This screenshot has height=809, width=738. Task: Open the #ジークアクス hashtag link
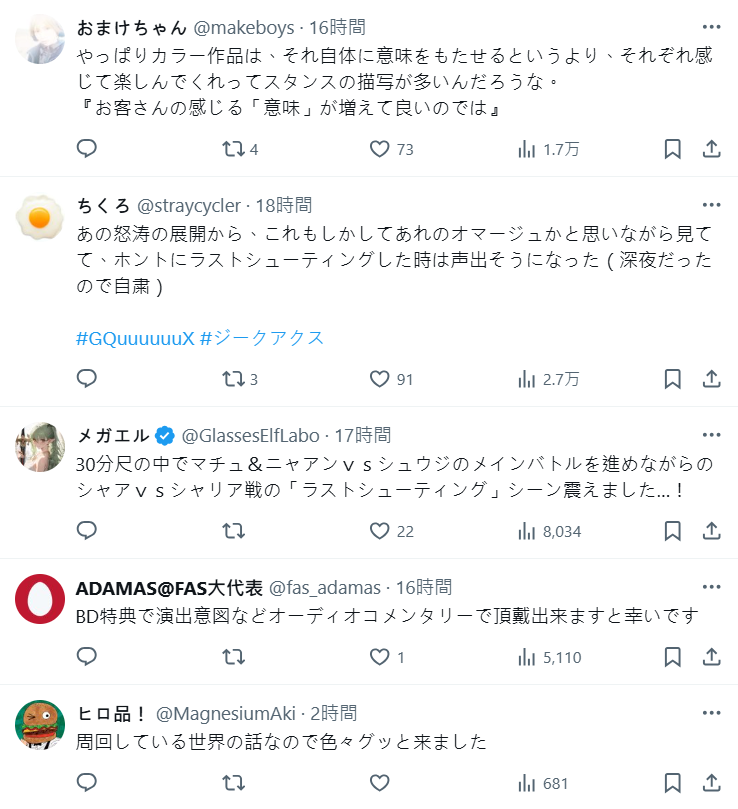262,338
